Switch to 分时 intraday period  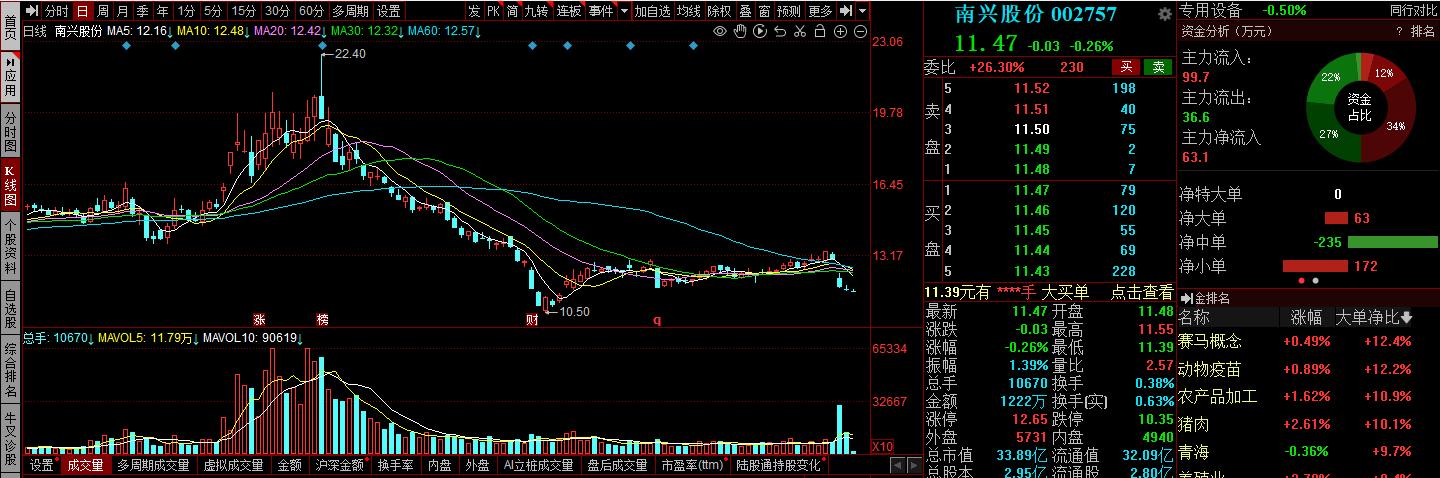(x=56, y=11)
